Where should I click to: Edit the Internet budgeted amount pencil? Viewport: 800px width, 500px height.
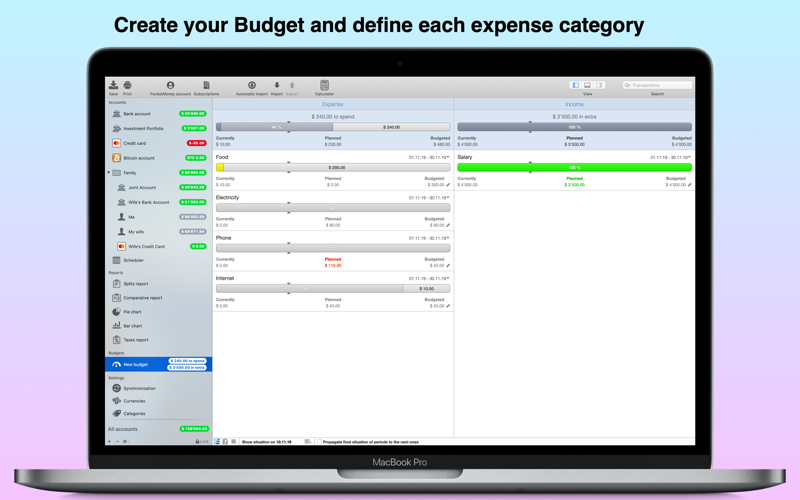coord(448,306)
